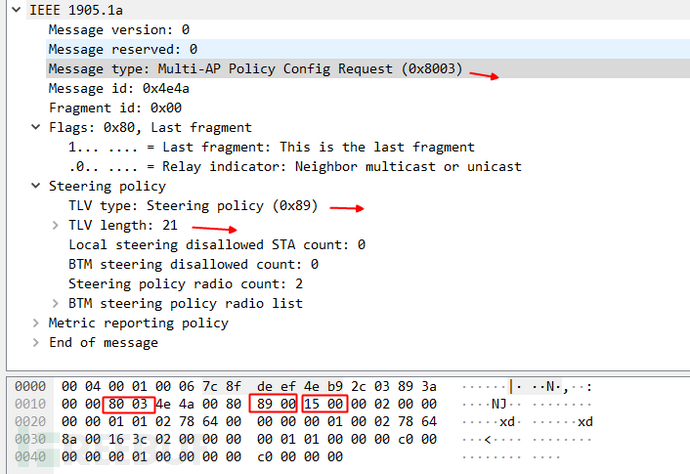Image resolution: width=690 pixels, height=474 pixels.
Task: Click hex bytes '15 00' in row 0010
Action: click(x=324, y=404)
